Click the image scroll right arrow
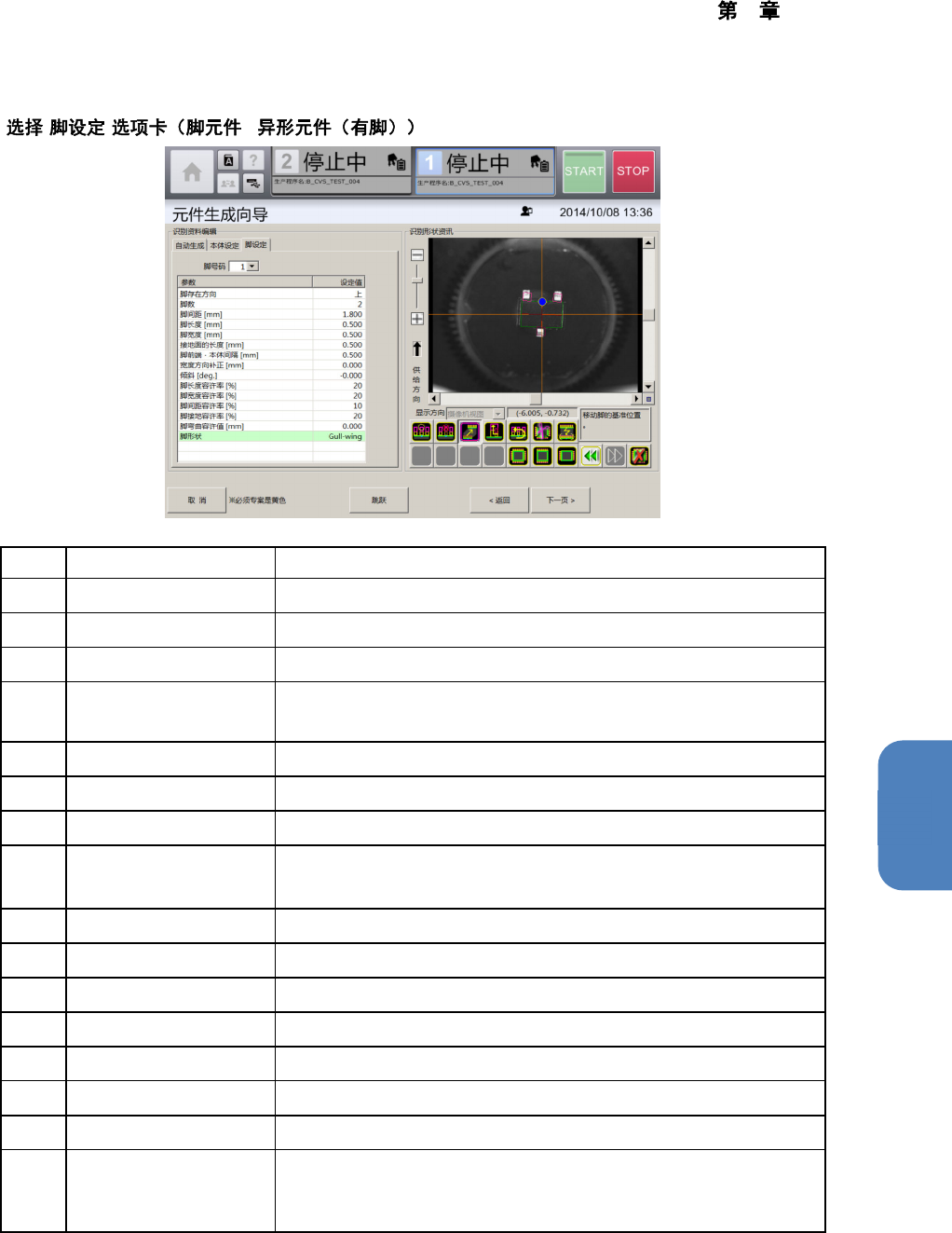This screenshot has height=1233, width=952. [637, 399]
